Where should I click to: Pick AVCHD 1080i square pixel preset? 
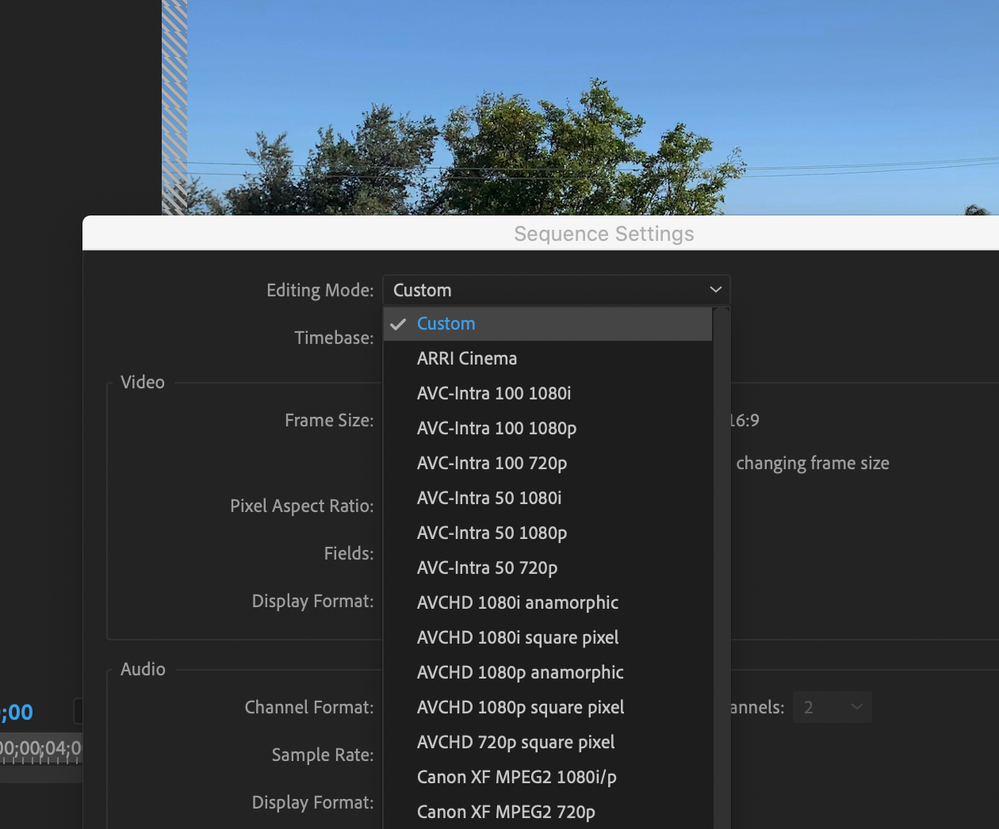tap(517, 638)
